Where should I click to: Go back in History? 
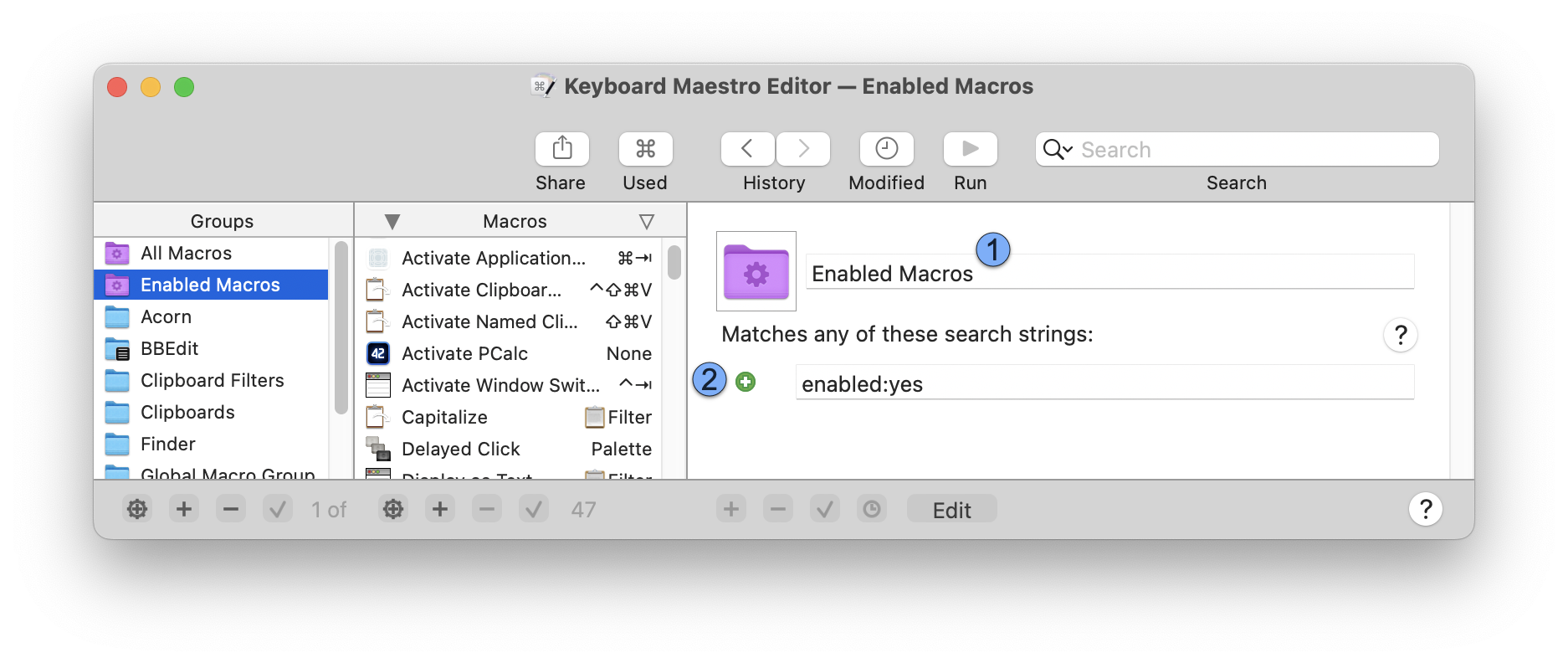(x=747, y=149)
